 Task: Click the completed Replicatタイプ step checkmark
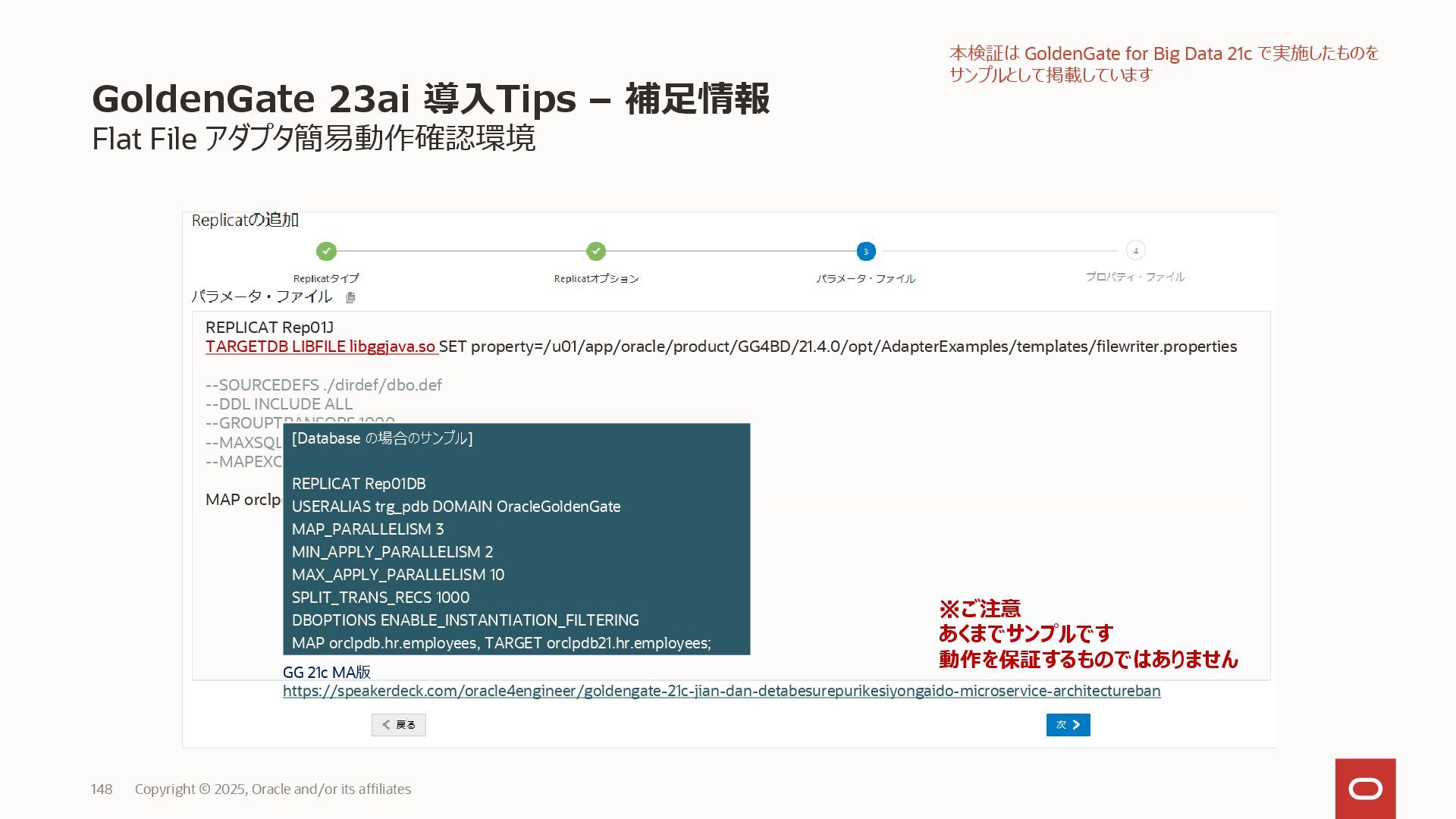(326, 251)
